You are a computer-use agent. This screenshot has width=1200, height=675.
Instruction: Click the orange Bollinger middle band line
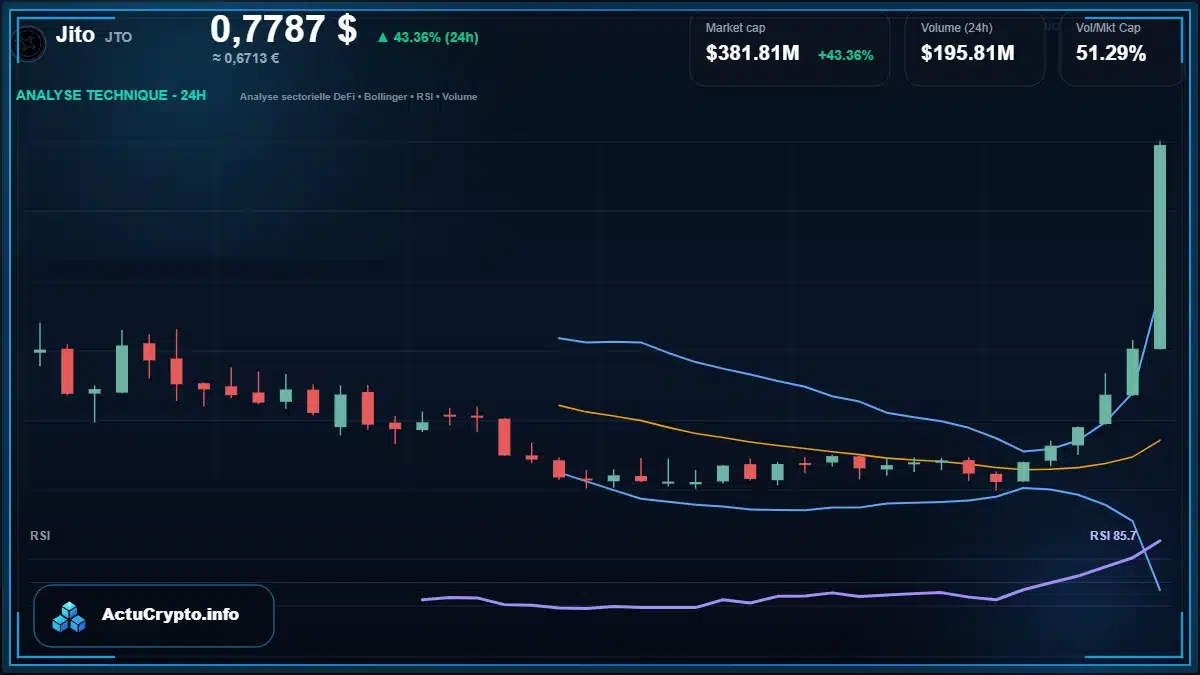(x=859, y=456)
